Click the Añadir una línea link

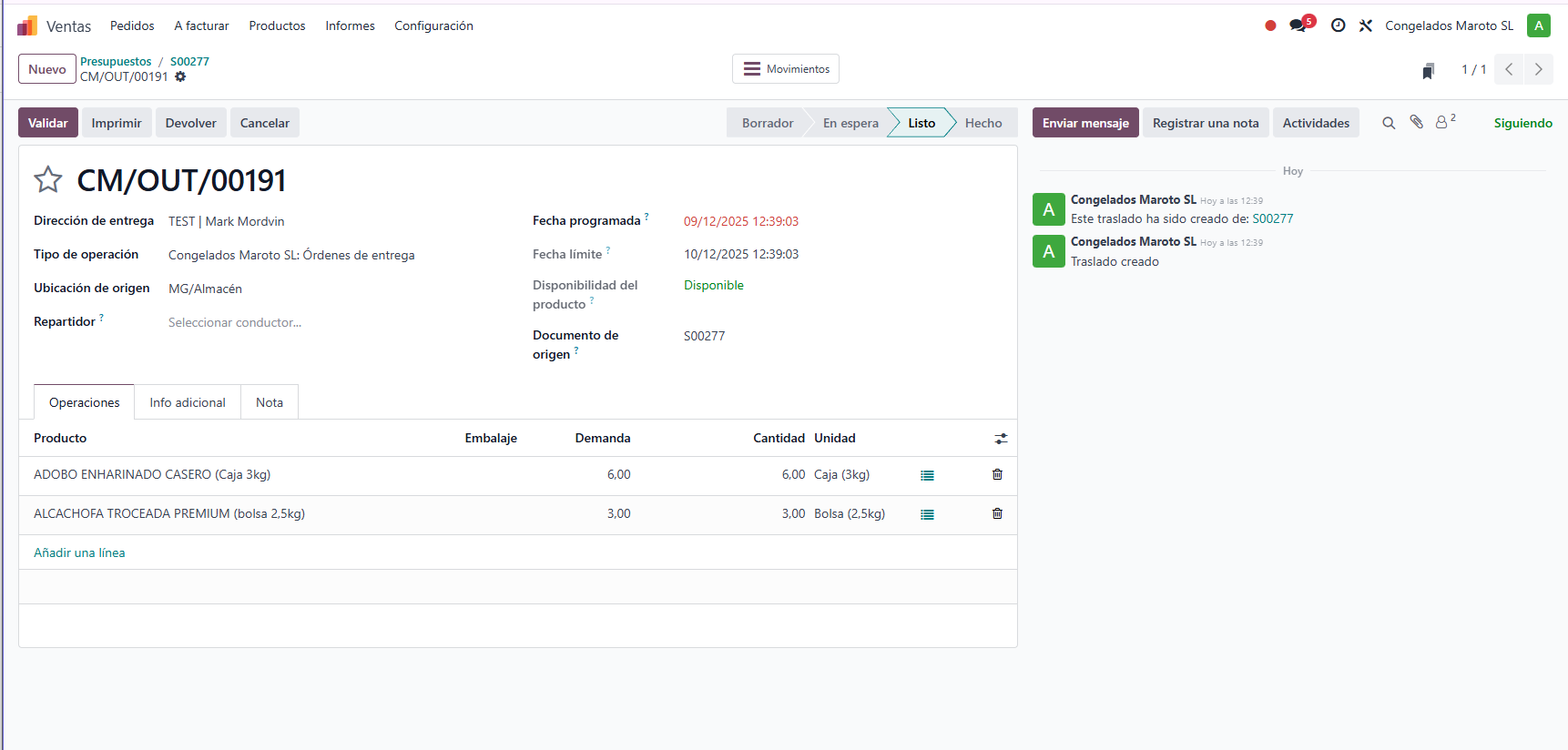tap(79, 552)
